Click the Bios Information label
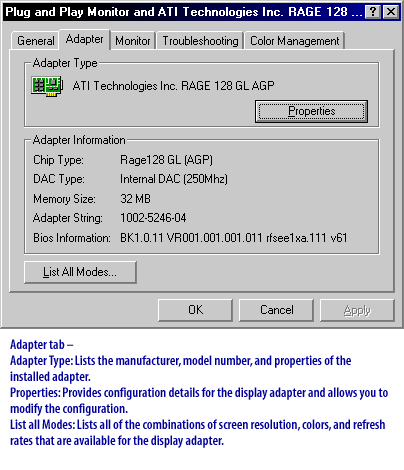404x470 pixels. [x=72, y=238]
